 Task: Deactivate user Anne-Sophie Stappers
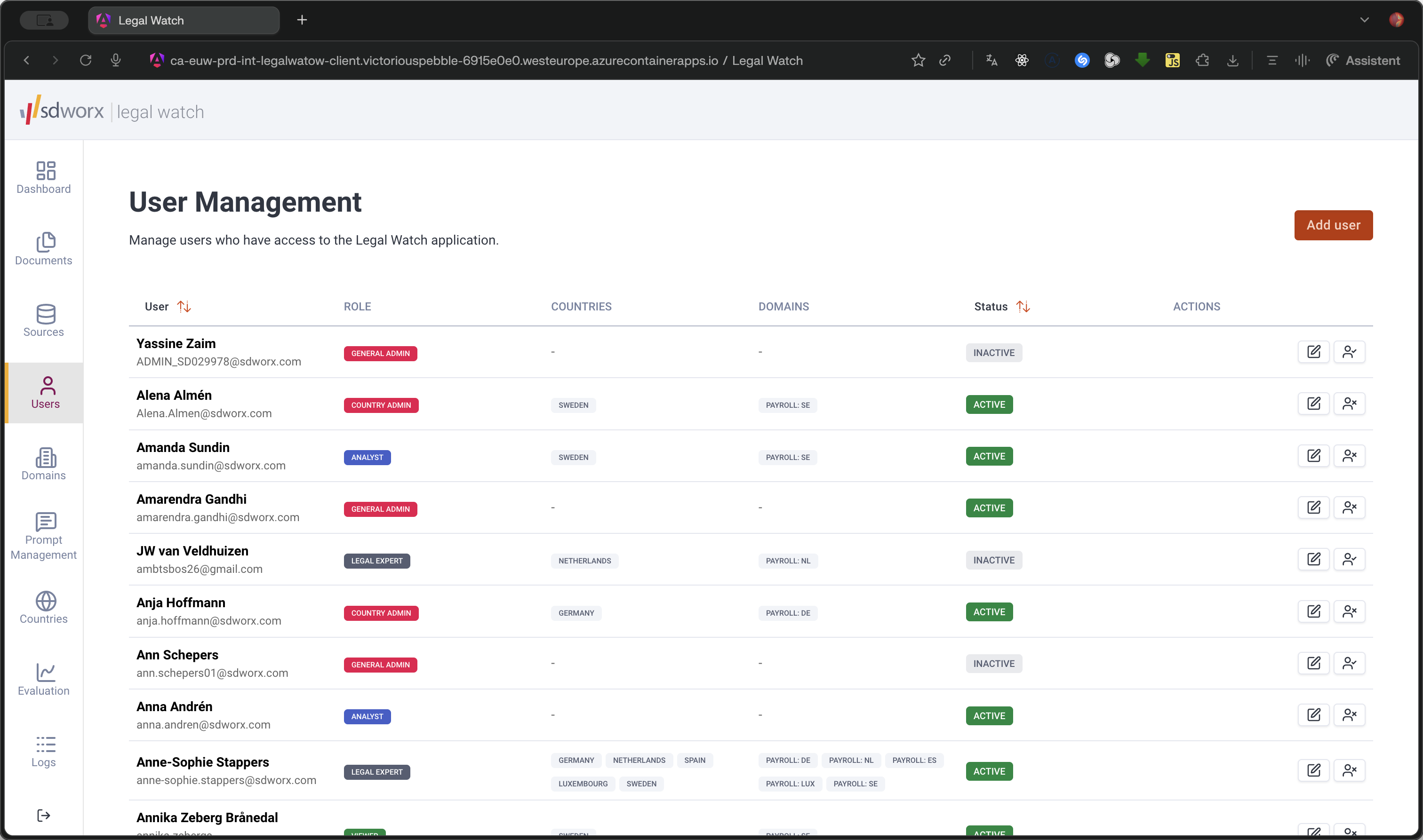tap(1350, 770)
